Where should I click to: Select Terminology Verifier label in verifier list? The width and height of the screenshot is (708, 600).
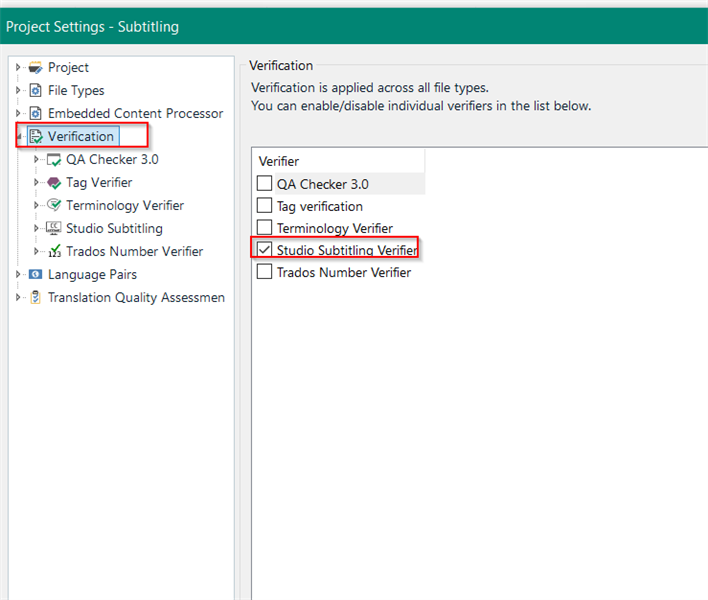335,228
